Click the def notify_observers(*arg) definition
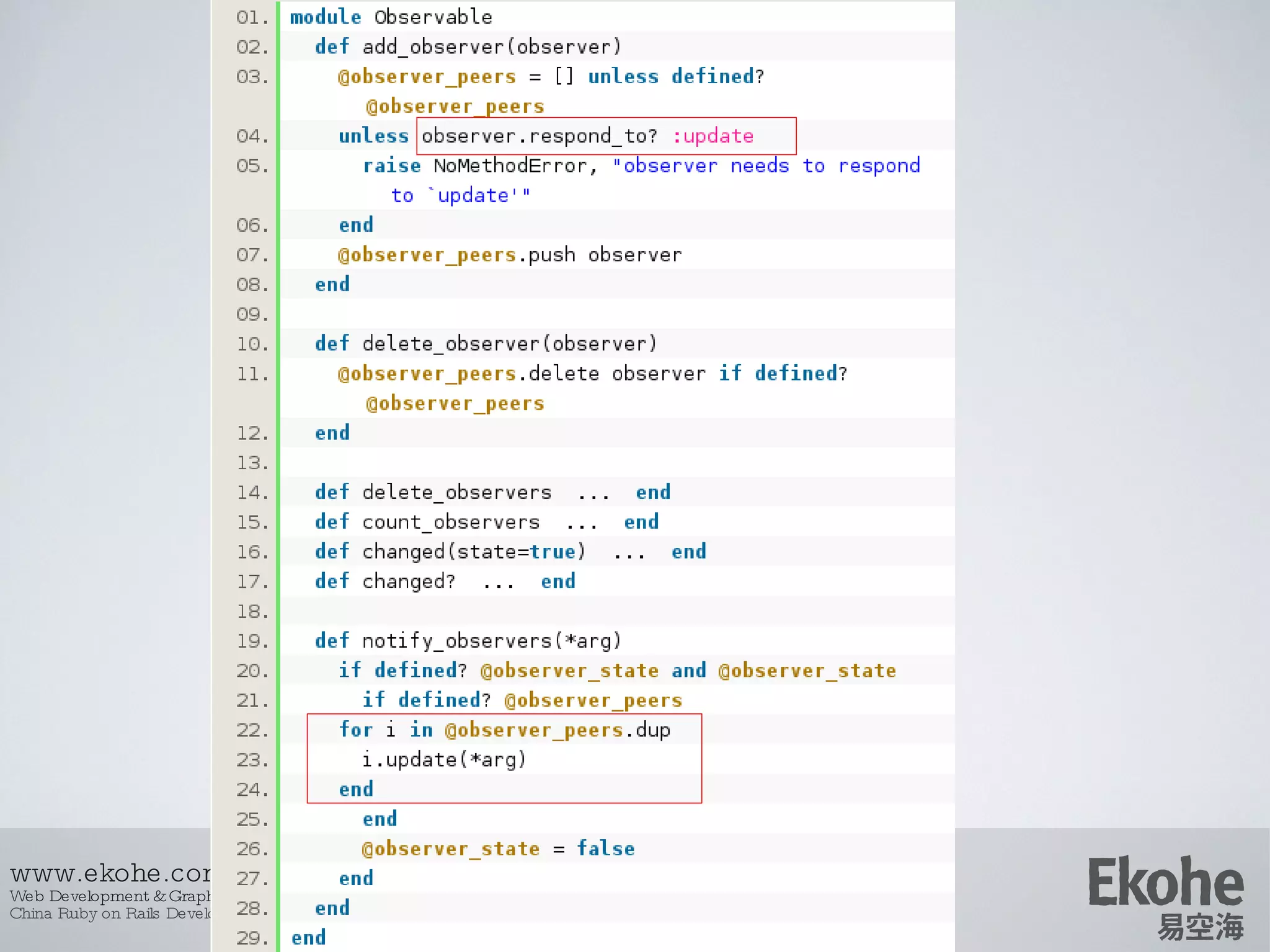 click(468, 641)
